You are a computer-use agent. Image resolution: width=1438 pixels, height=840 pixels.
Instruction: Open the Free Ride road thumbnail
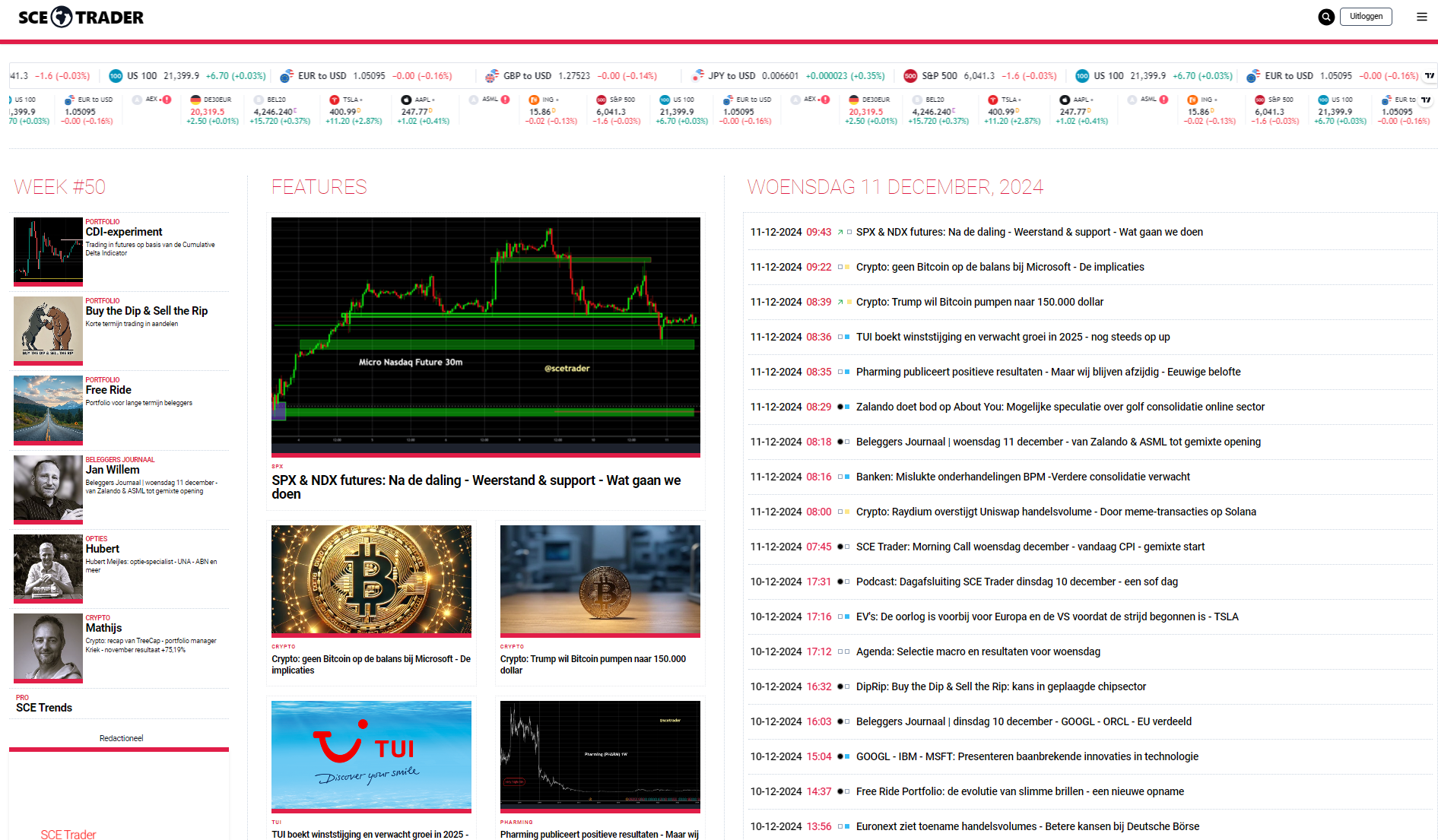(48, 409)
